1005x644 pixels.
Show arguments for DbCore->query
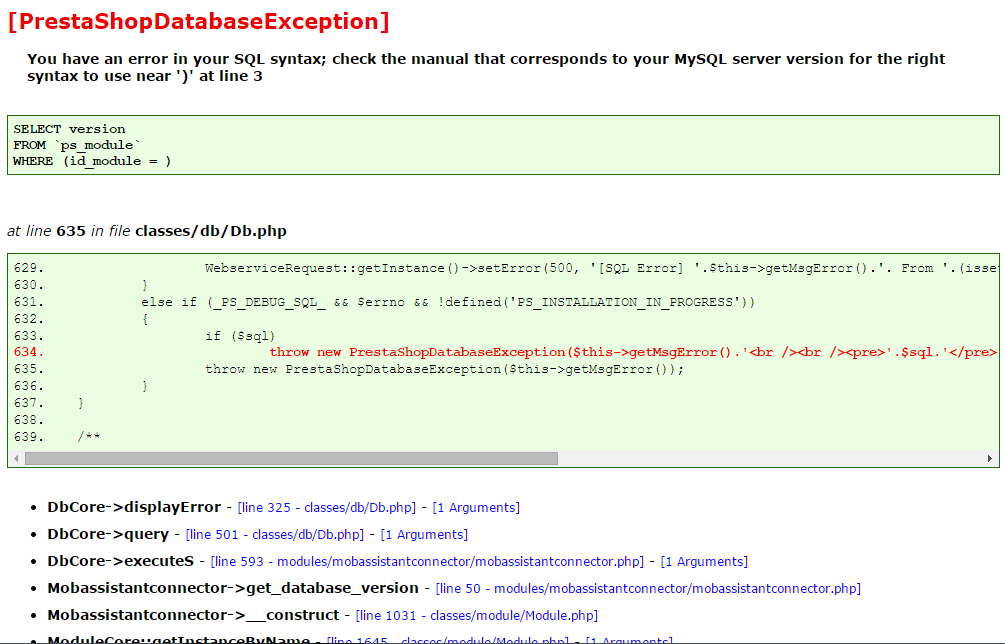click(x=424, y=534)
